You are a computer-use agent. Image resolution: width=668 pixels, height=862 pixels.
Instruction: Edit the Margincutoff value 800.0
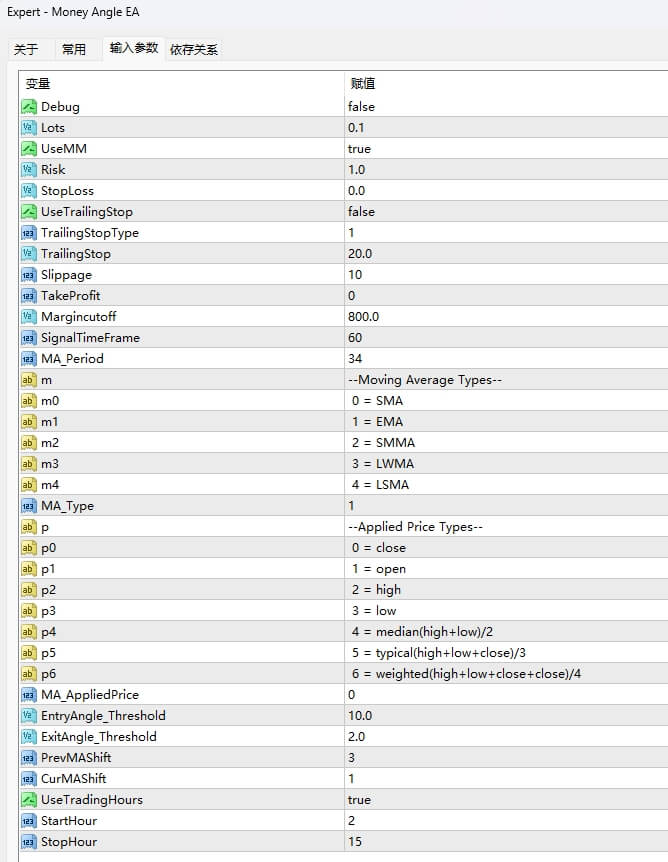point(363,317)
